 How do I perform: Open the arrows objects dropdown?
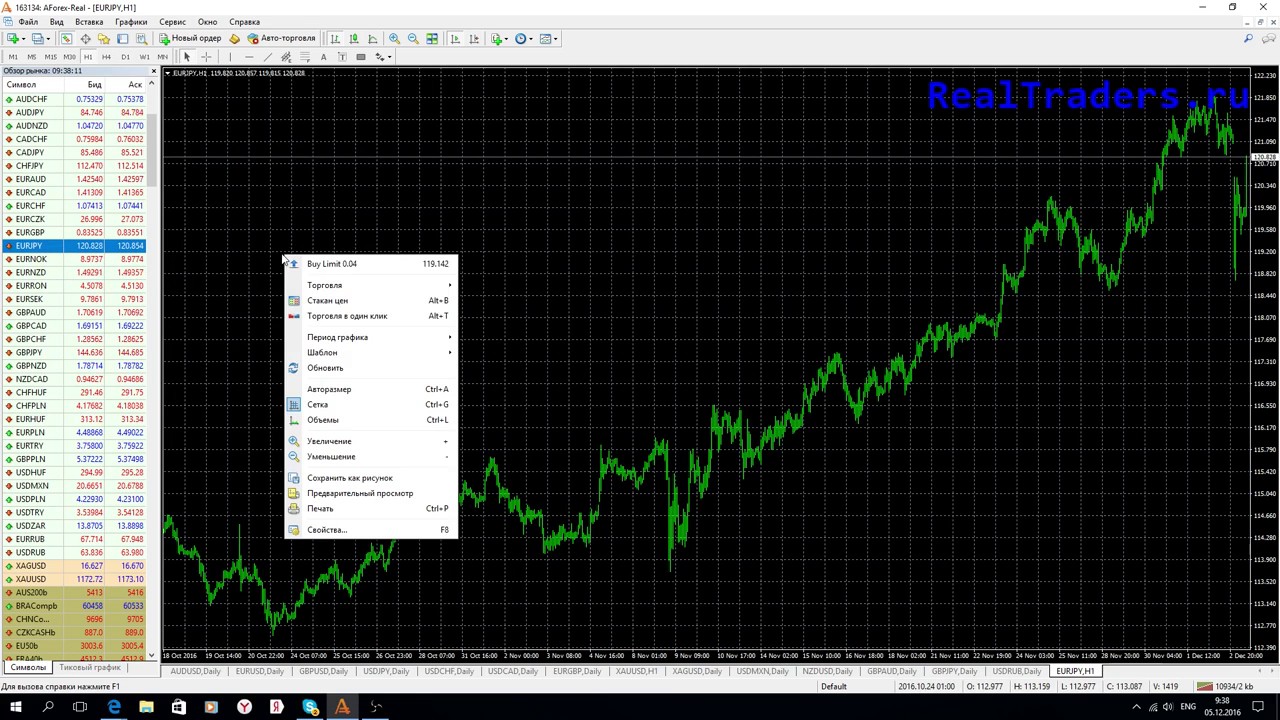tap(390, 57)
